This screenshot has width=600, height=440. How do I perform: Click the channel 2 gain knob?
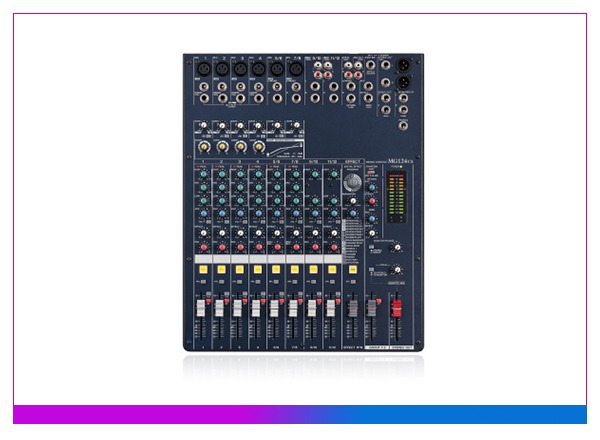click(x=220, y=127)
